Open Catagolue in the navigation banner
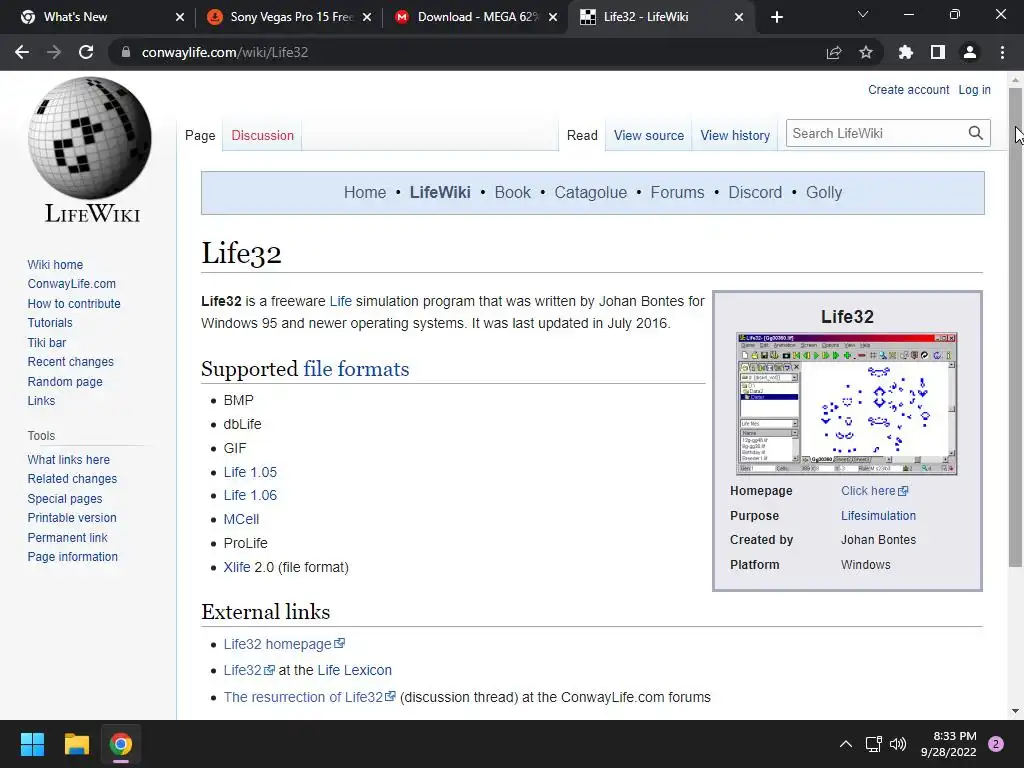Image resolution: width=1024 pixels, height=768 pixels. point(590,193)
